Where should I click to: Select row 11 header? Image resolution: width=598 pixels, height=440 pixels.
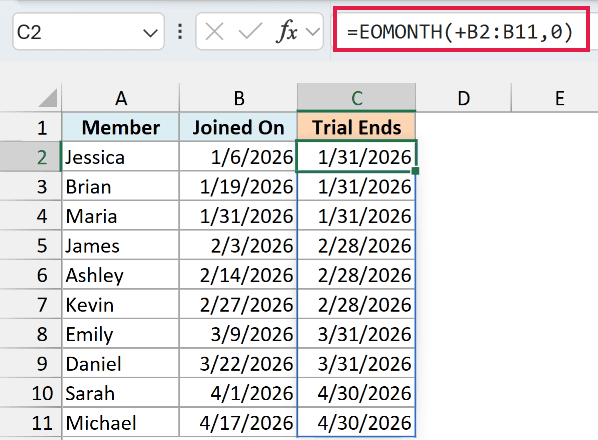[x=31, y=422]
